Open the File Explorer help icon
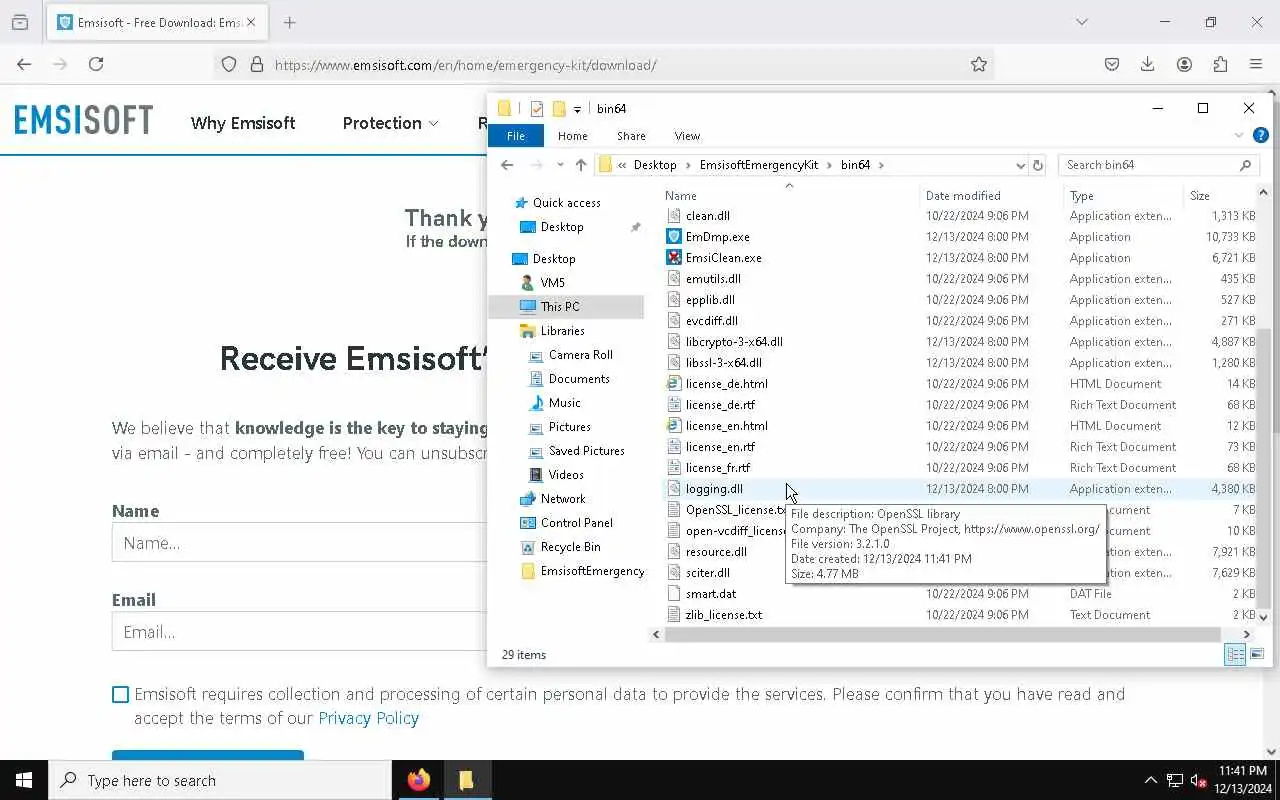 coord(1261,135)
